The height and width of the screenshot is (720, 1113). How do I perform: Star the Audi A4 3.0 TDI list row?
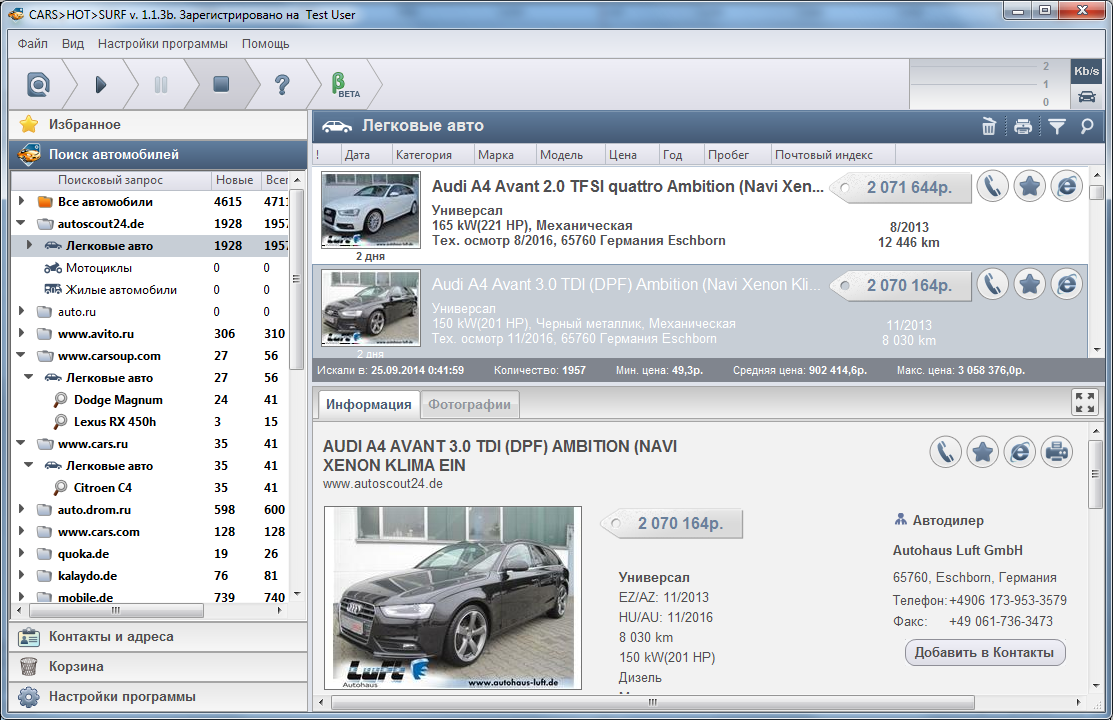click(x=1029, y=284)
